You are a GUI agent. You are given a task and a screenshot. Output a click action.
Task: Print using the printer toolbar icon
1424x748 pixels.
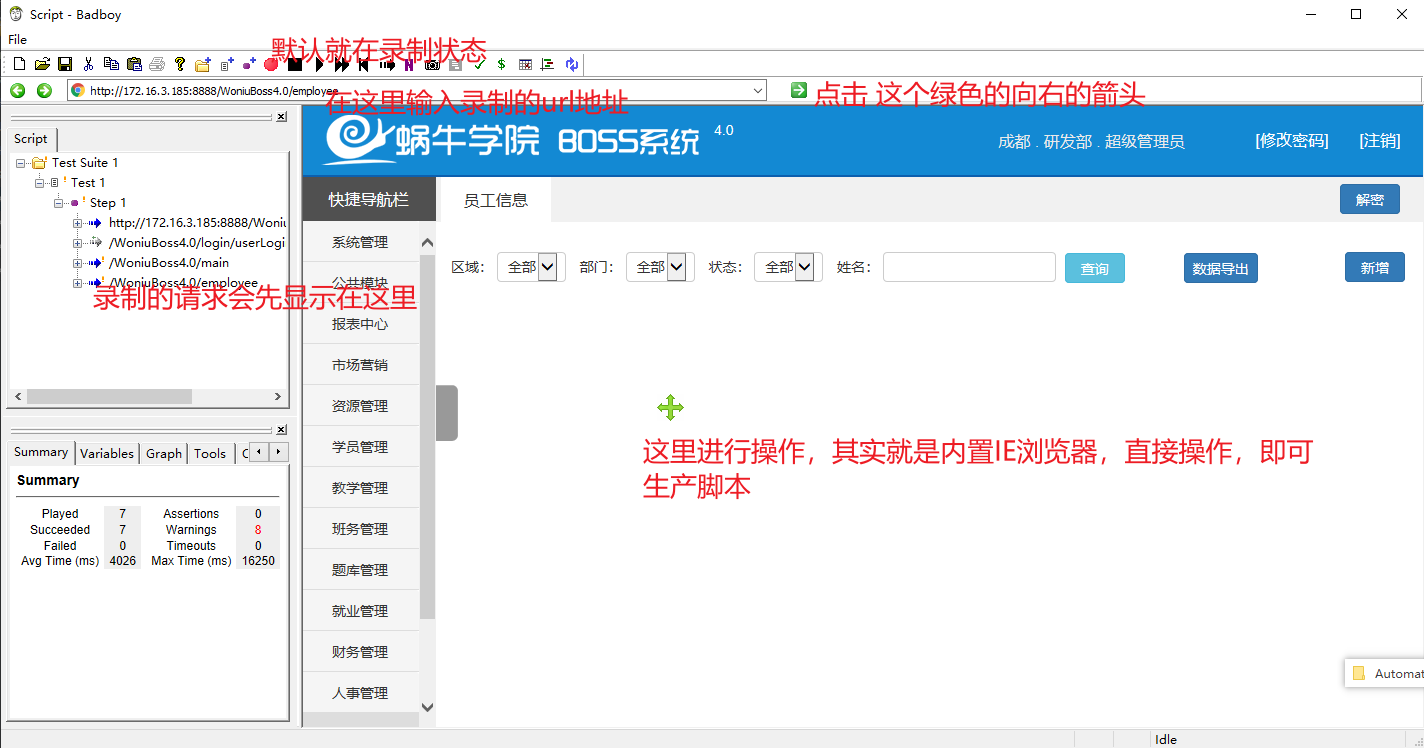pos(157,64)
